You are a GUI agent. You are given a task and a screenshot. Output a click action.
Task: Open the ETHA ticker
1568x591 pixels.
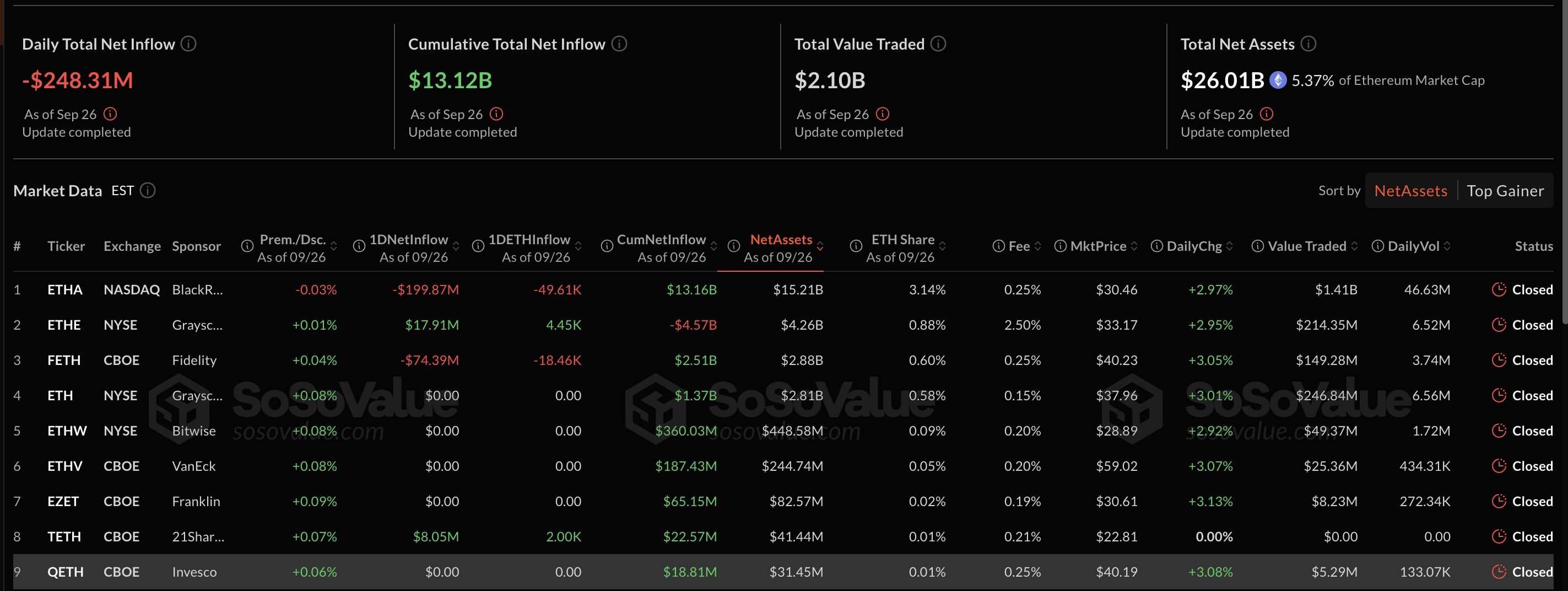click(x=64, y=289)
